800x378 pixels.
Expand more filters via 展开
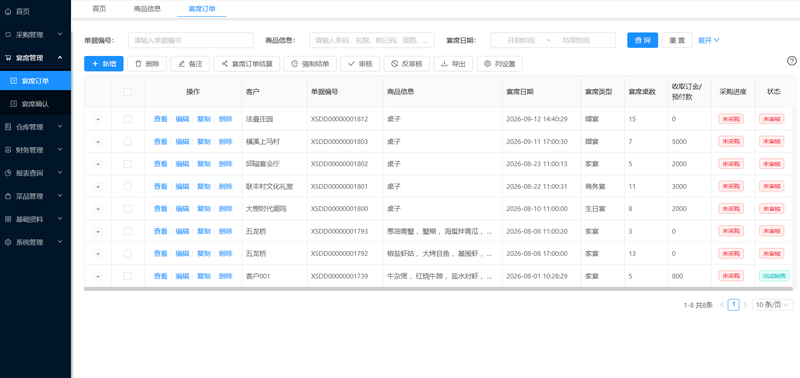coord(709,40)
